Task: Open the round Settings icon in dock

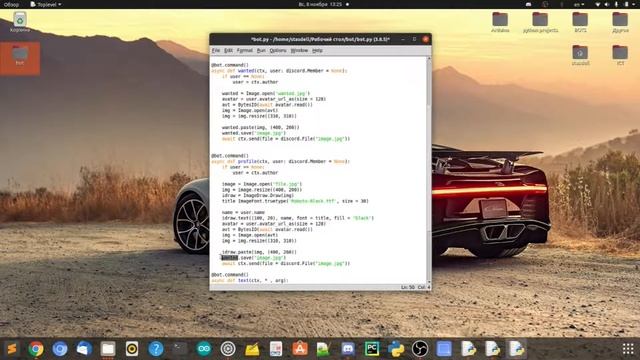Action: 228,349
